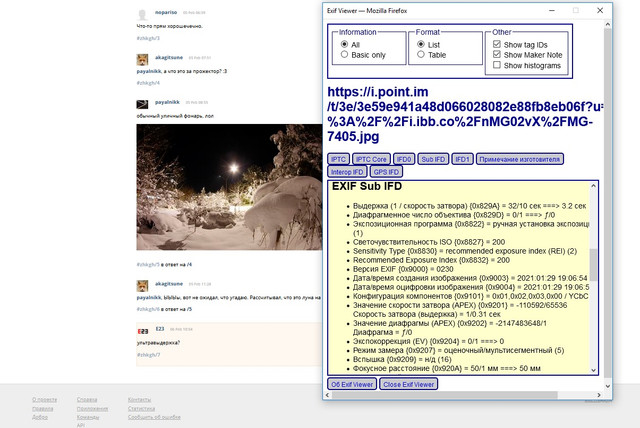640x428 pixels.
Task: Open comment anchor #zhkgh/4
Action: [148, 83]
